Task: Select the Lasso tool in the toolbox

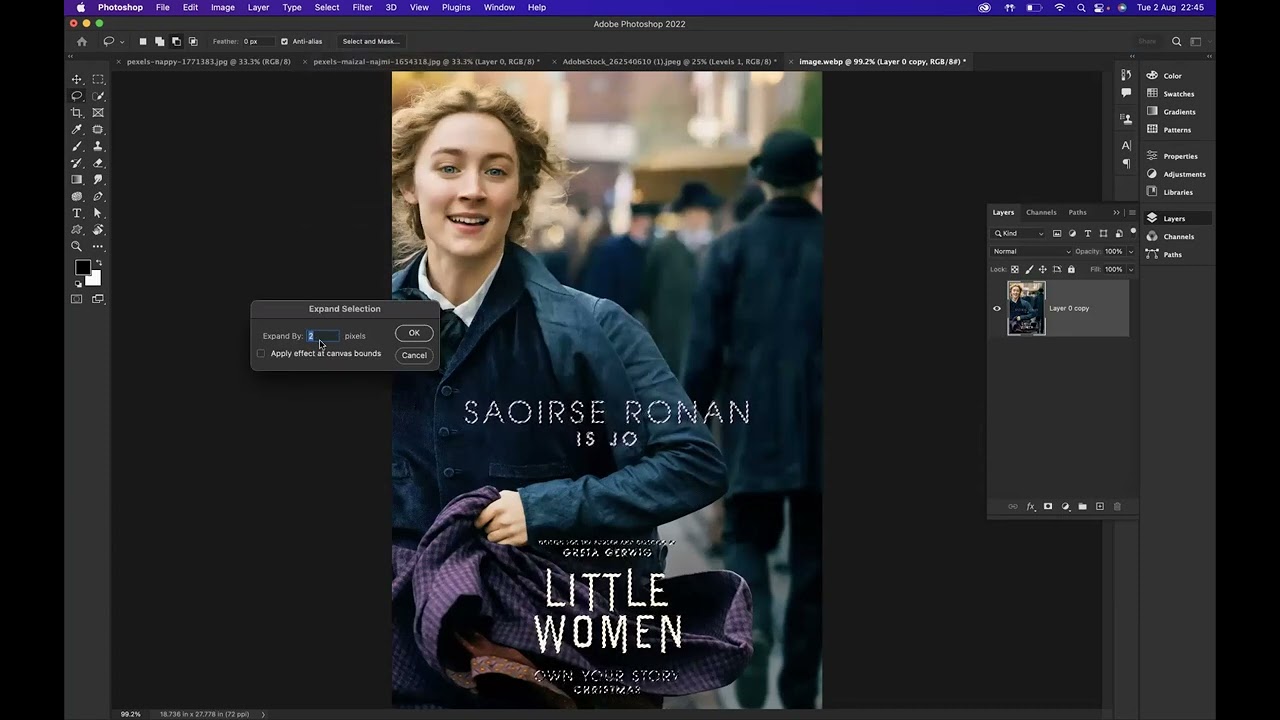Action: [77, 96]
